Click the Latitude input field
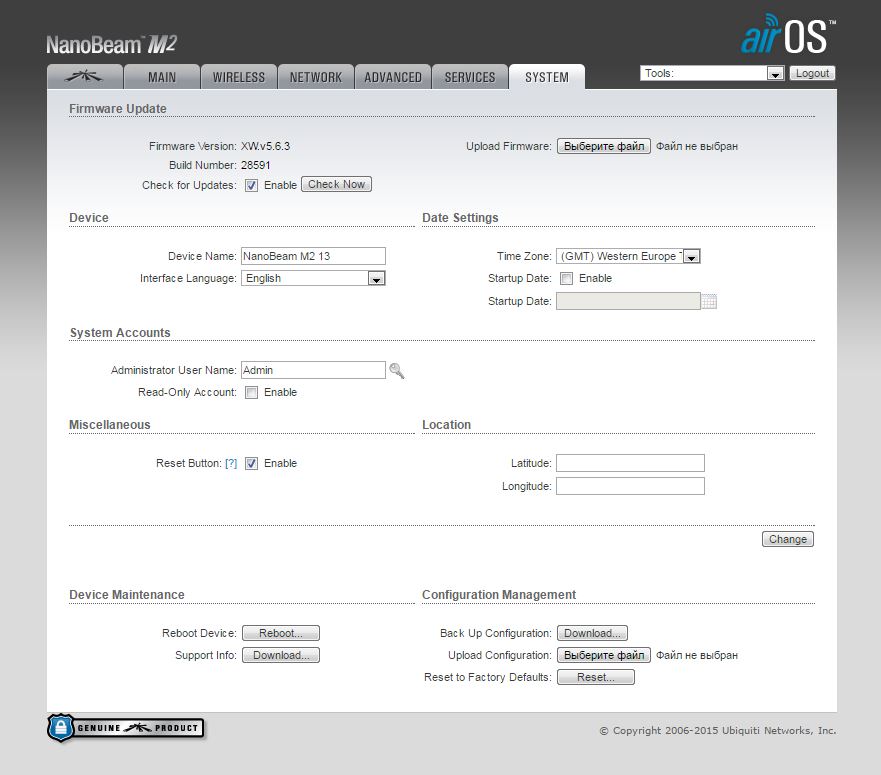881x775 pixels. (x=630, y=463)
